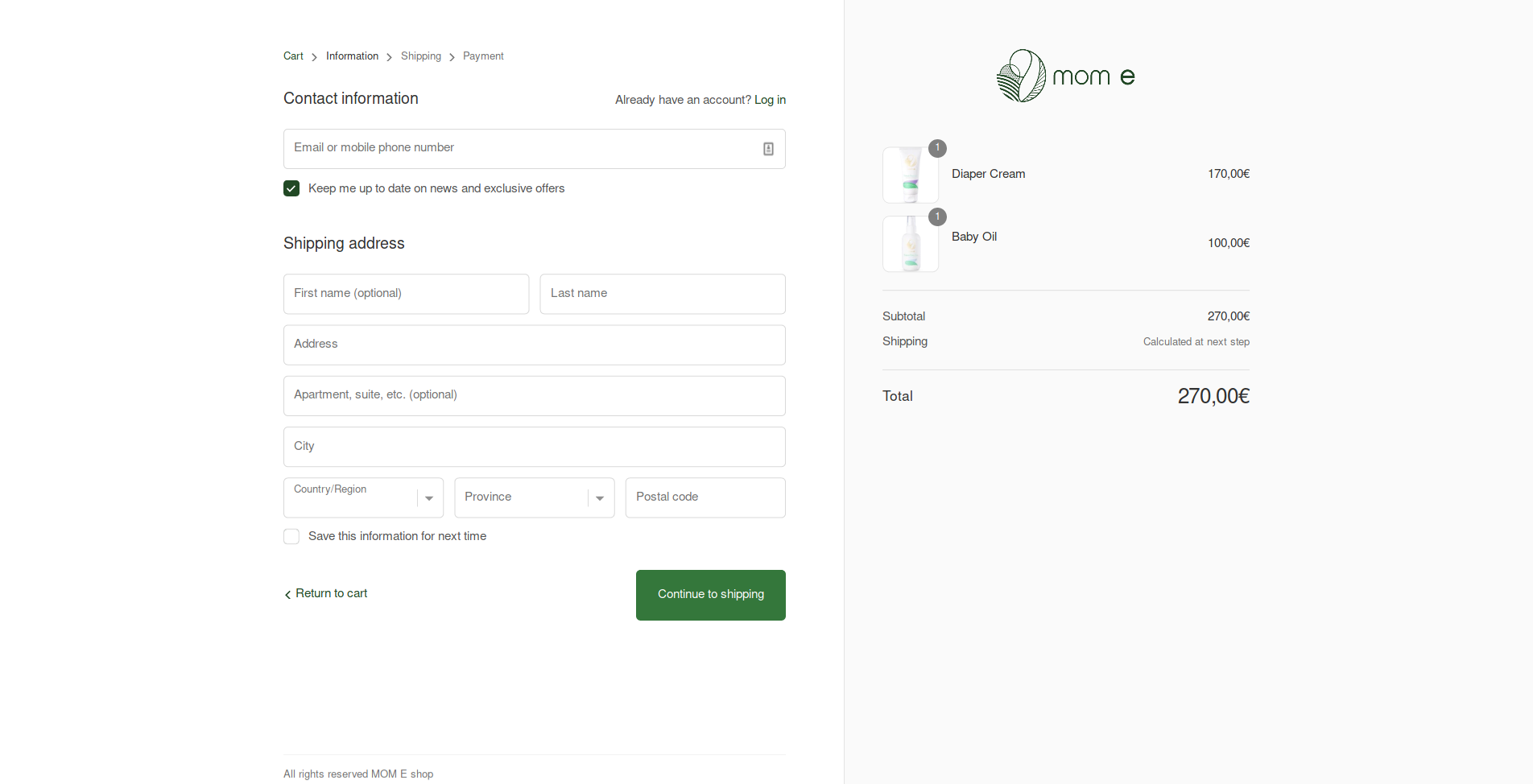Click Continue to shipping

710,595
